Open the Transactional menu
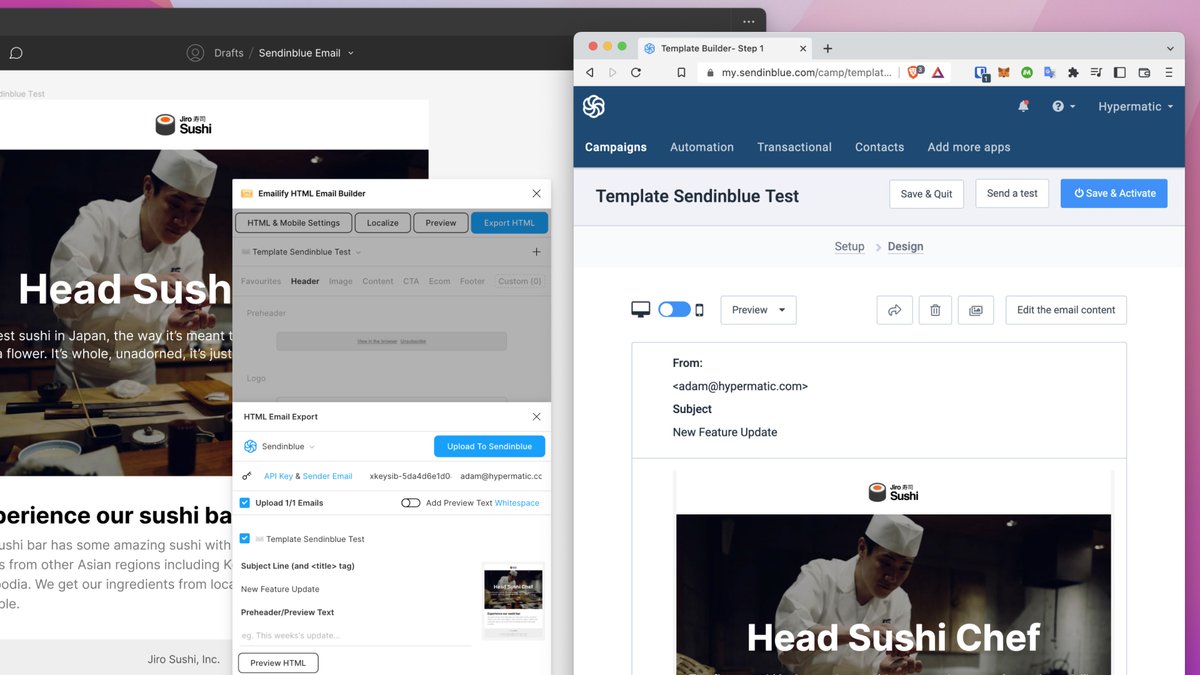 coord(794,147)
